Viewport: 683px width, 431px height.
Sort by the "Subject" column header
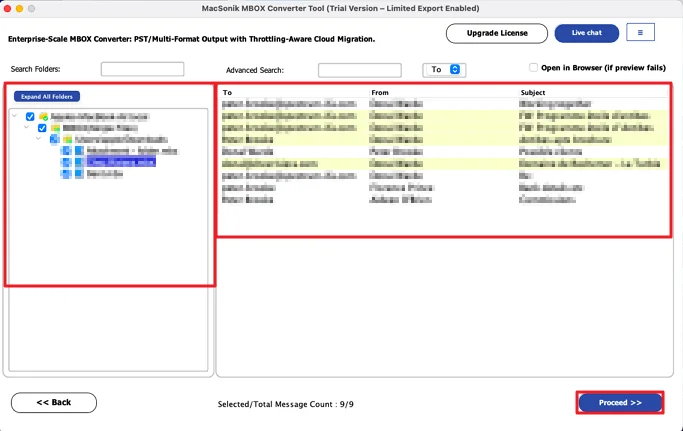pyautogui.click(x=533, y=92)
